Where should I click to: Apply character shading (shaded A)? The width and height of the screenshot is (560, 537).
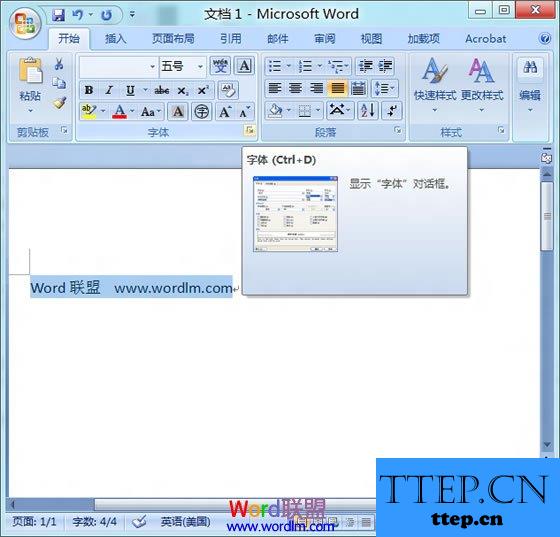(178, 112)
